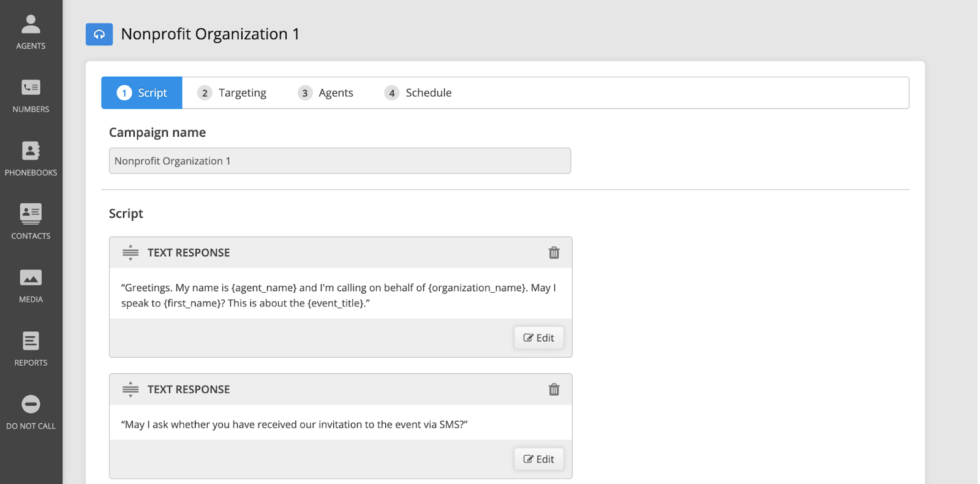View Reports from the sidebar
Screen dimensions: 980x484
click(x=31, y=347)
